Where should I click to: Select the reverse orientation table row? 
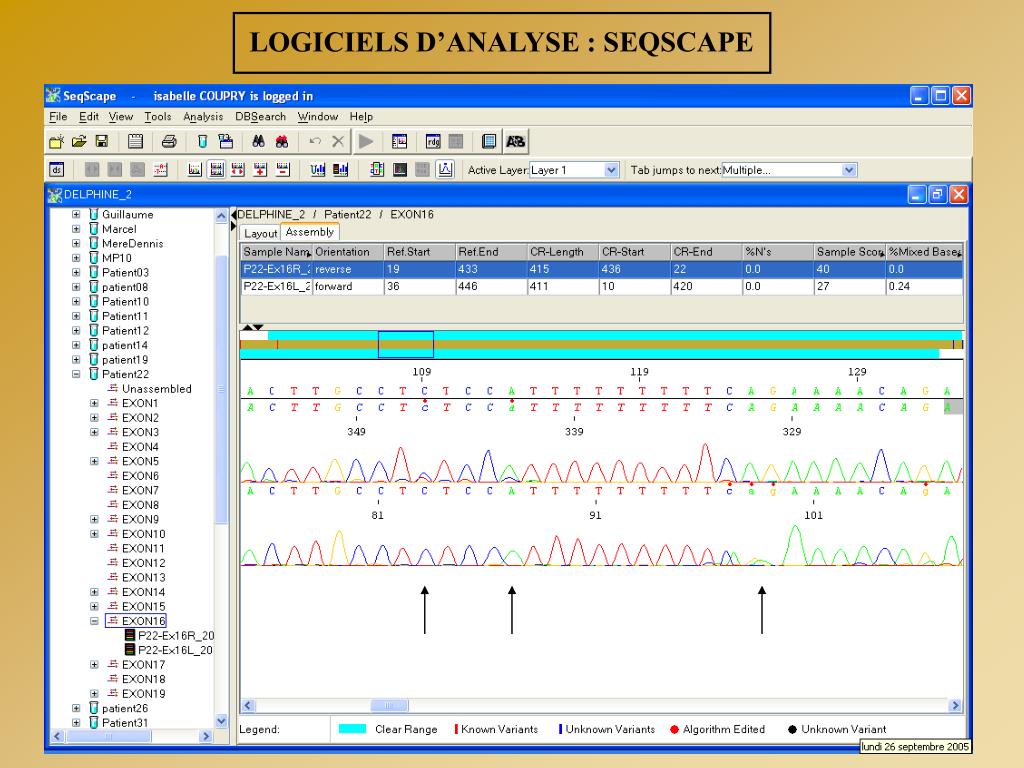601,269
